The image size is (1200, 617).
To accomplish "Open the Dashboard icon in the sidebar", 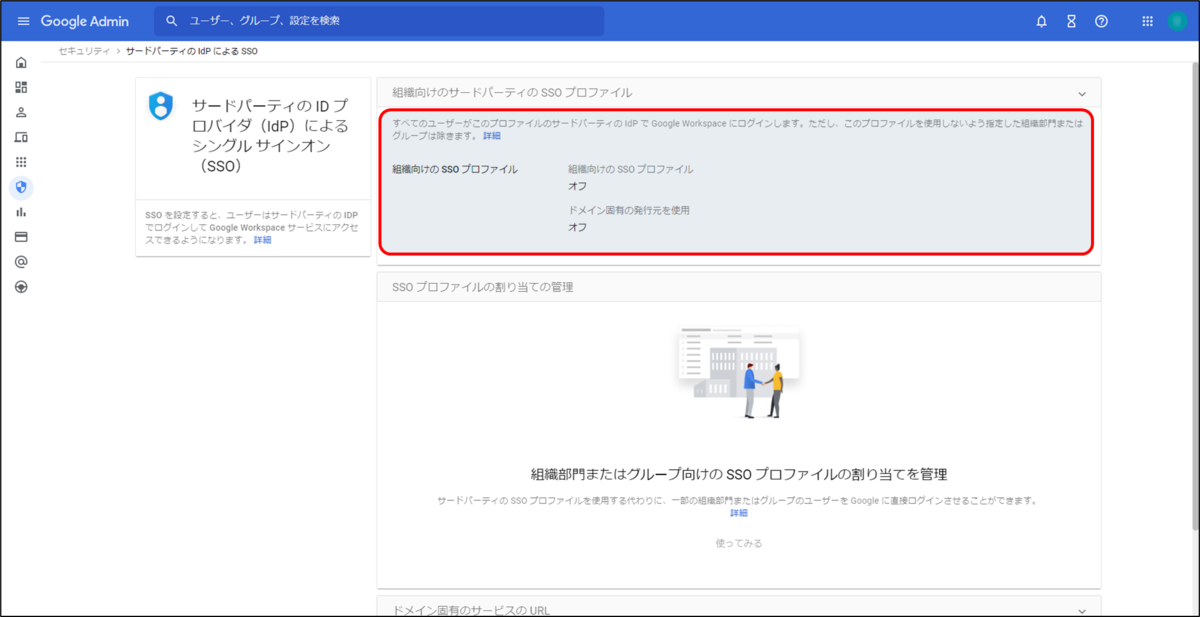I will [23, 87].
